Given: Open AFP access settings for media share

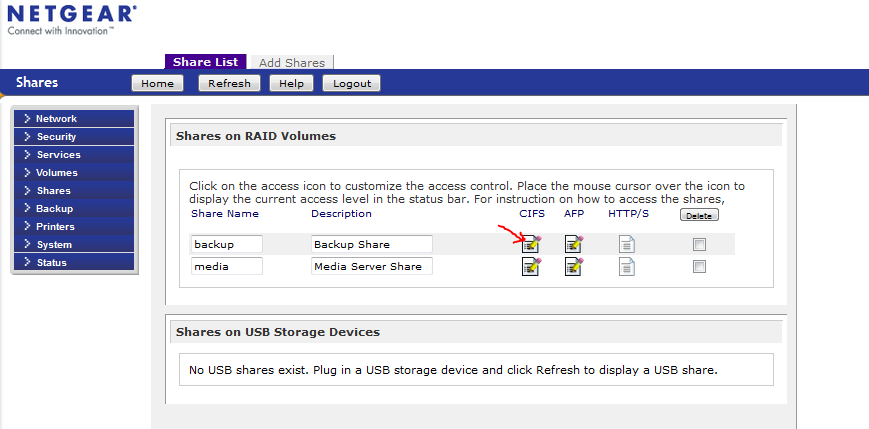Looking at the screenshot, I should (x=574, y=266).
